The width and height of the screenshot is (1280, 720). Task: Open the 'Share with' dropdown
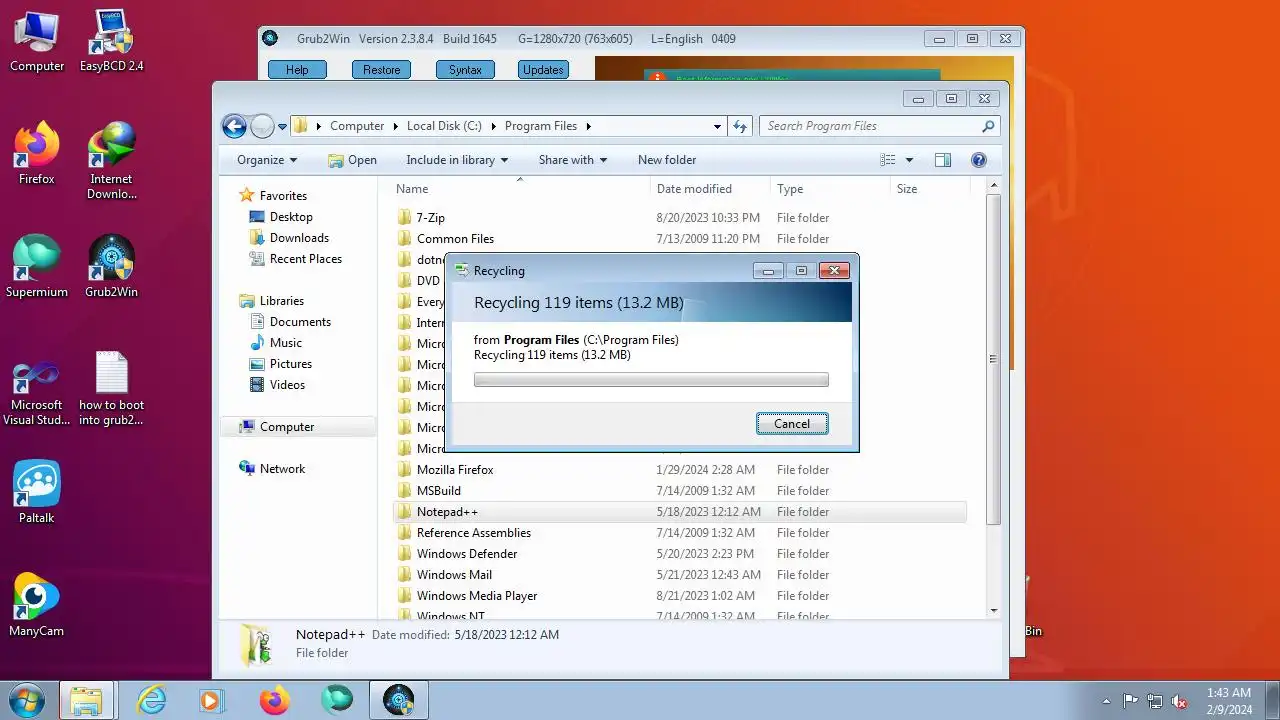pyautogui.click(x=573, y=160)
